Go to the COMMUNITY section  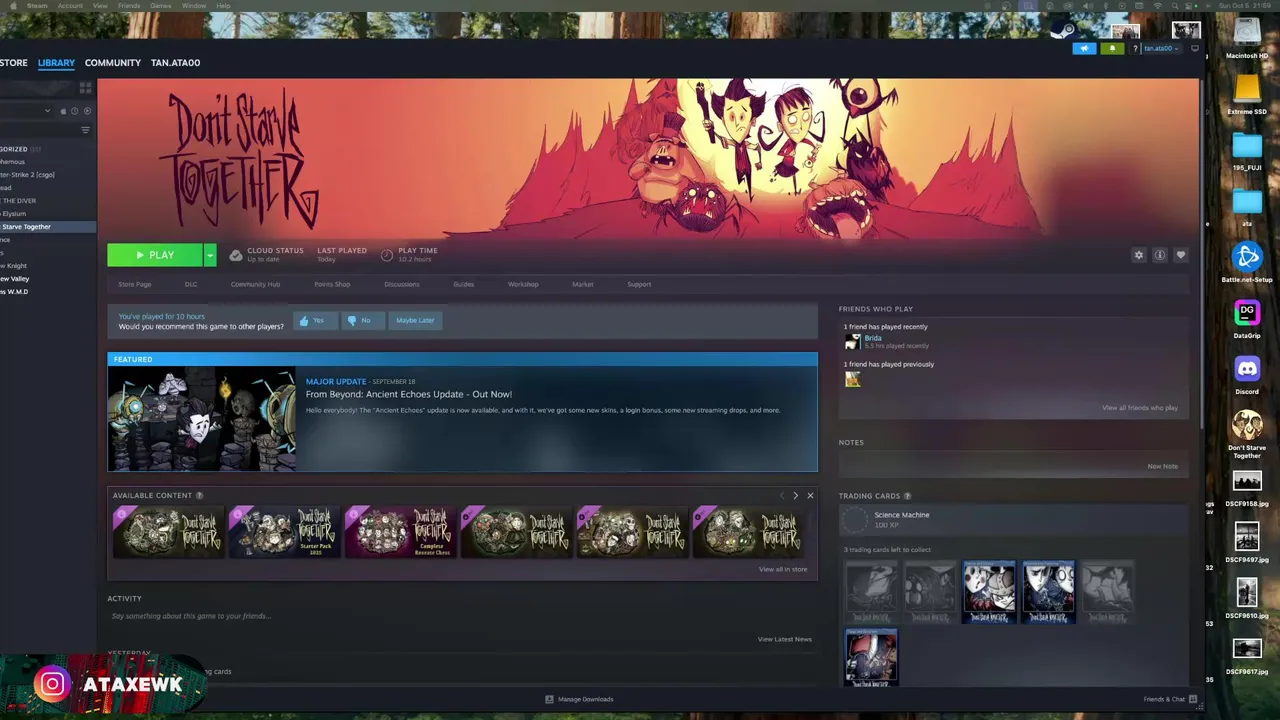tap(113, 63)
